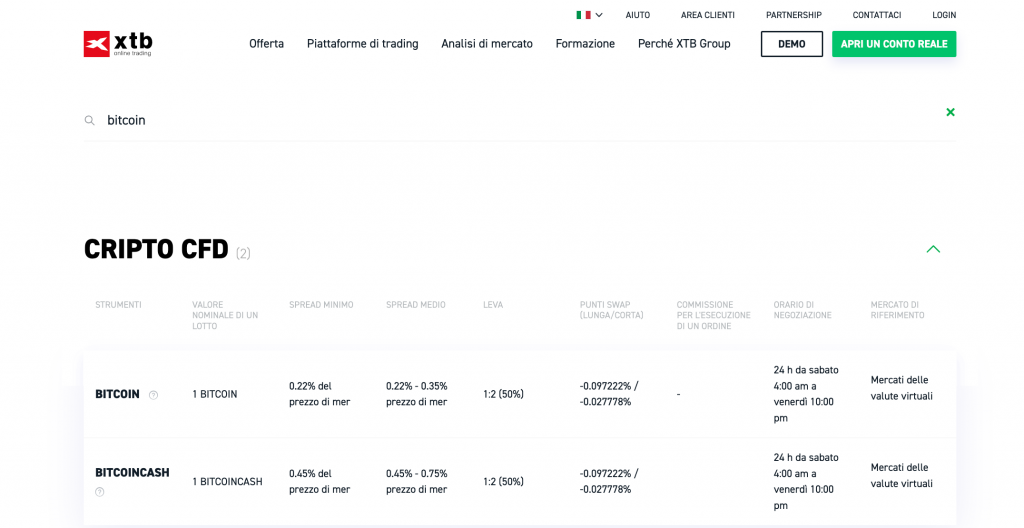The height and width of the screenshot is (528, 1024).
Task: Click the VALORE NOMINALE DI UN LOTTO header
Action: click(225, 315)
